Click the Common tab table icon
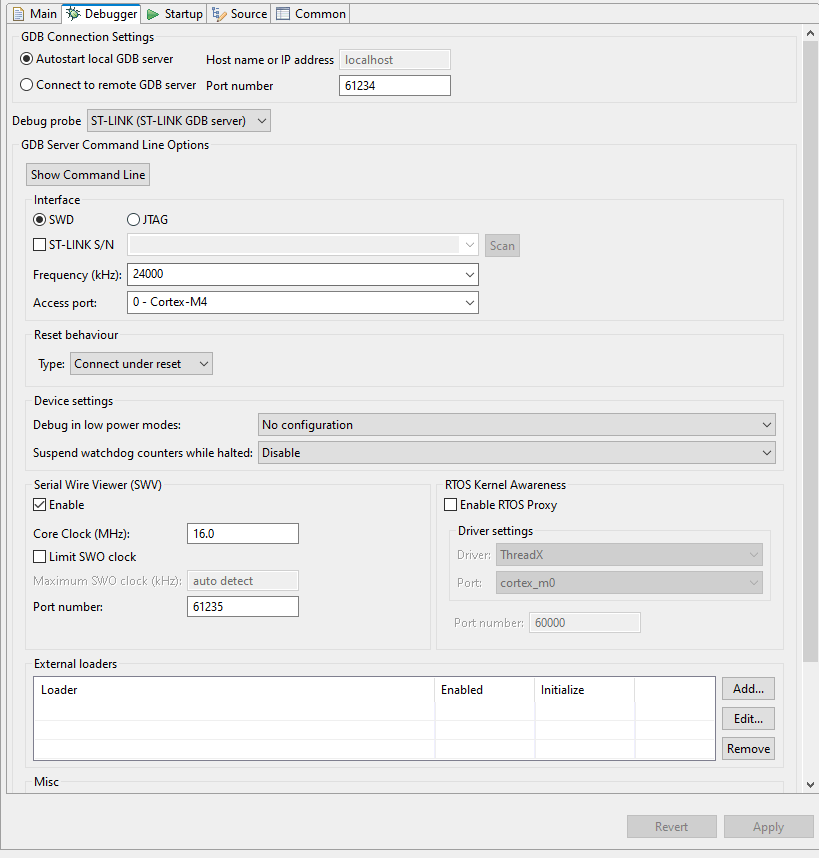819x858 pixels. click(283, 14)
